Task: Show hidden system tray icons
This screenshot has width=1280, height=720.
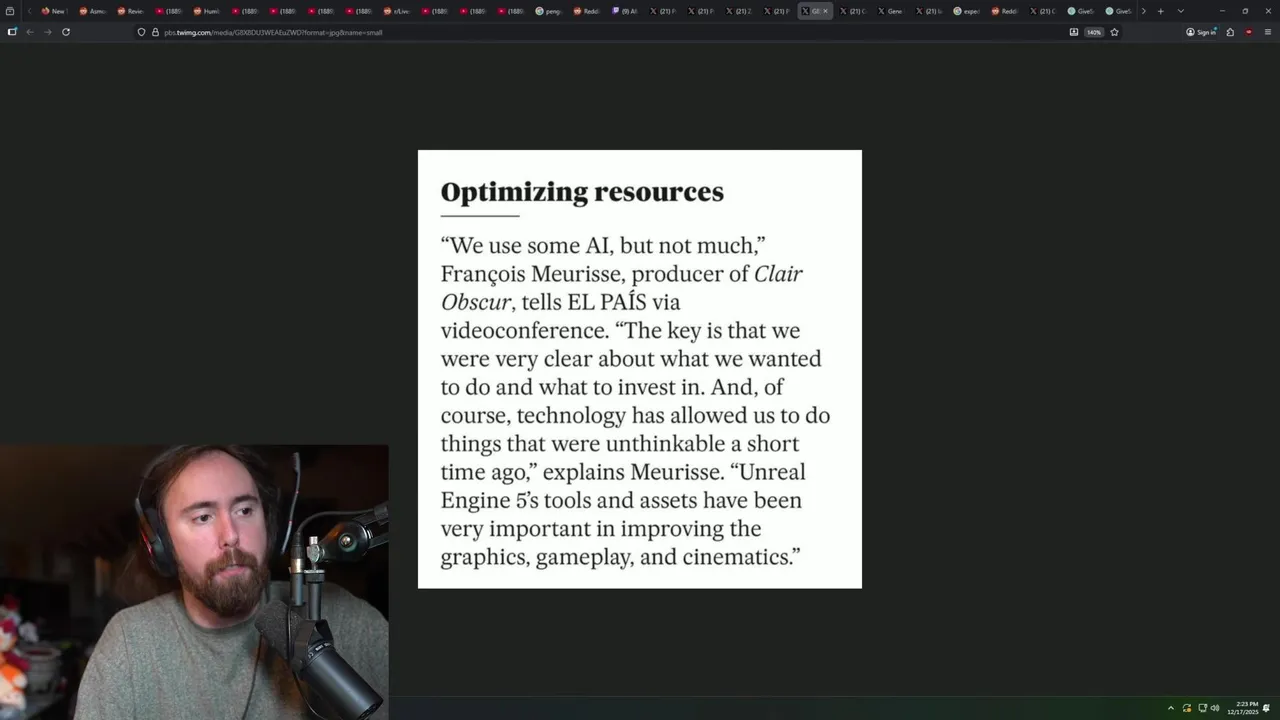Action: click(1171, 708)
